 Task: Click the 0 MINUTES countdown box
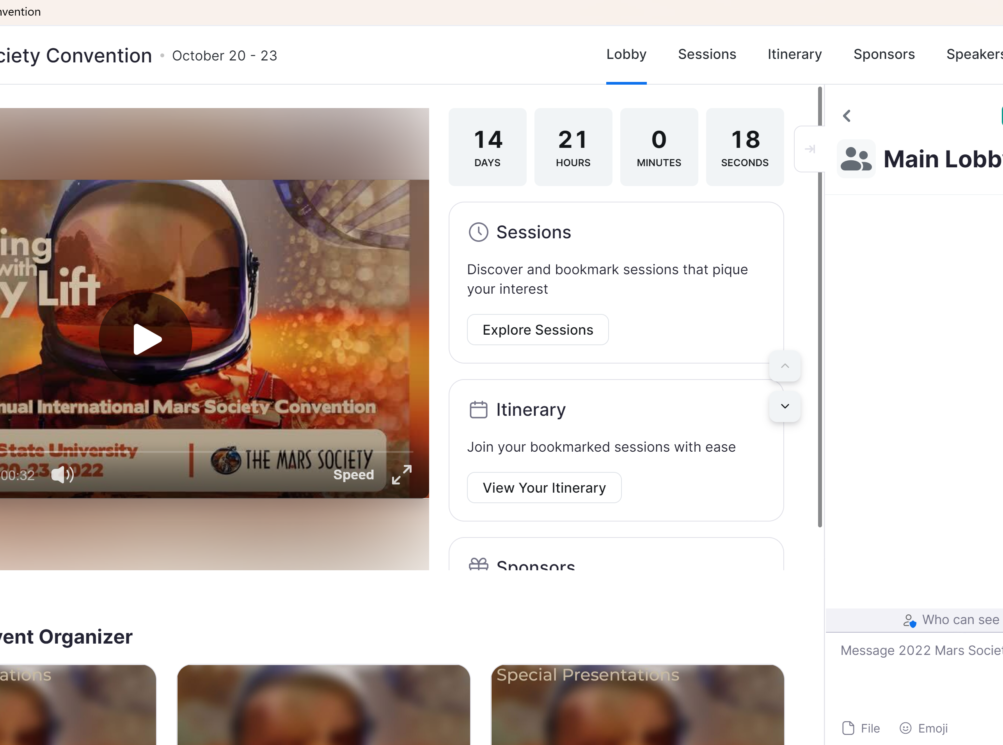point(659,147)
